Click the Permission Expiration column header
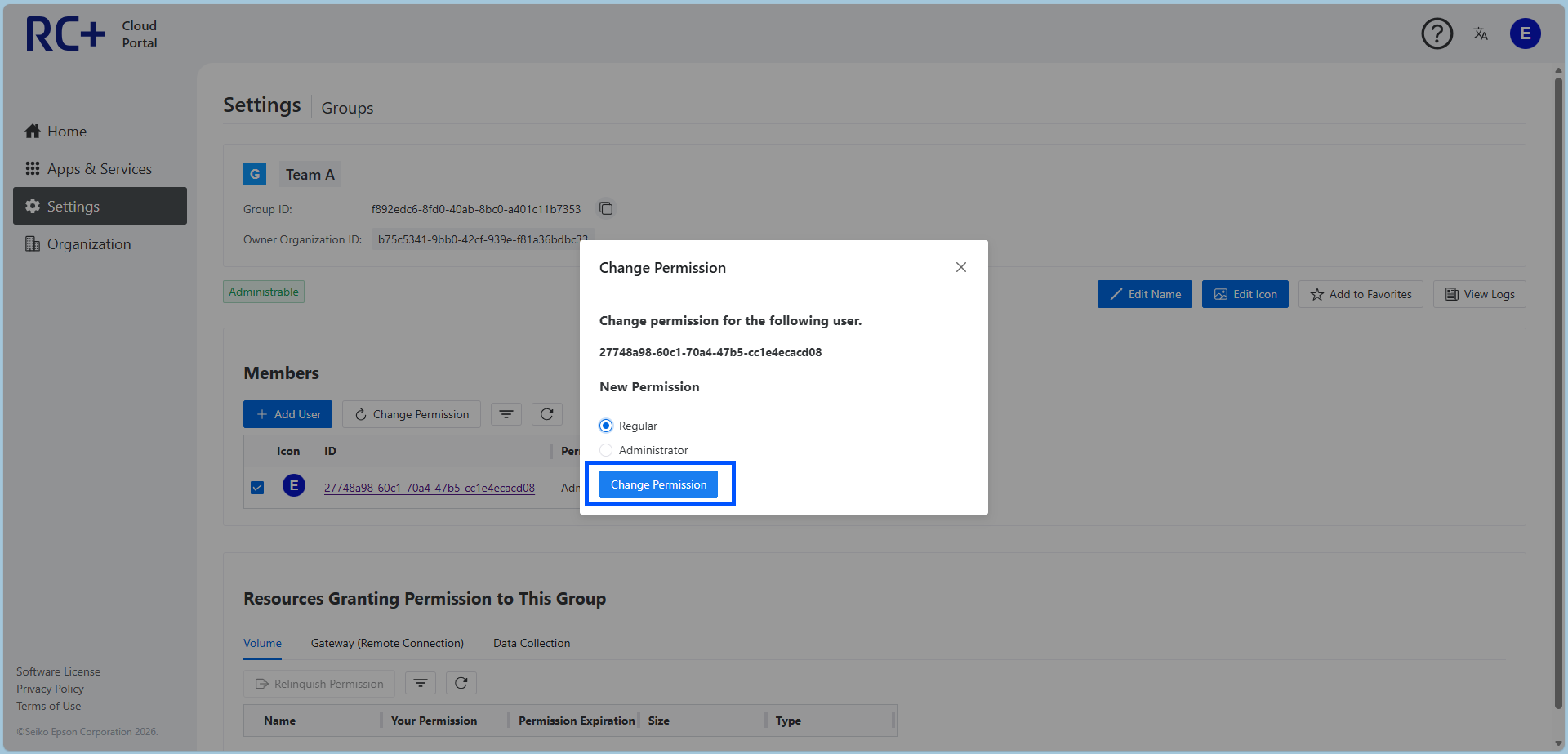This screenshot has height=754, width=1568. pos(577,721)
